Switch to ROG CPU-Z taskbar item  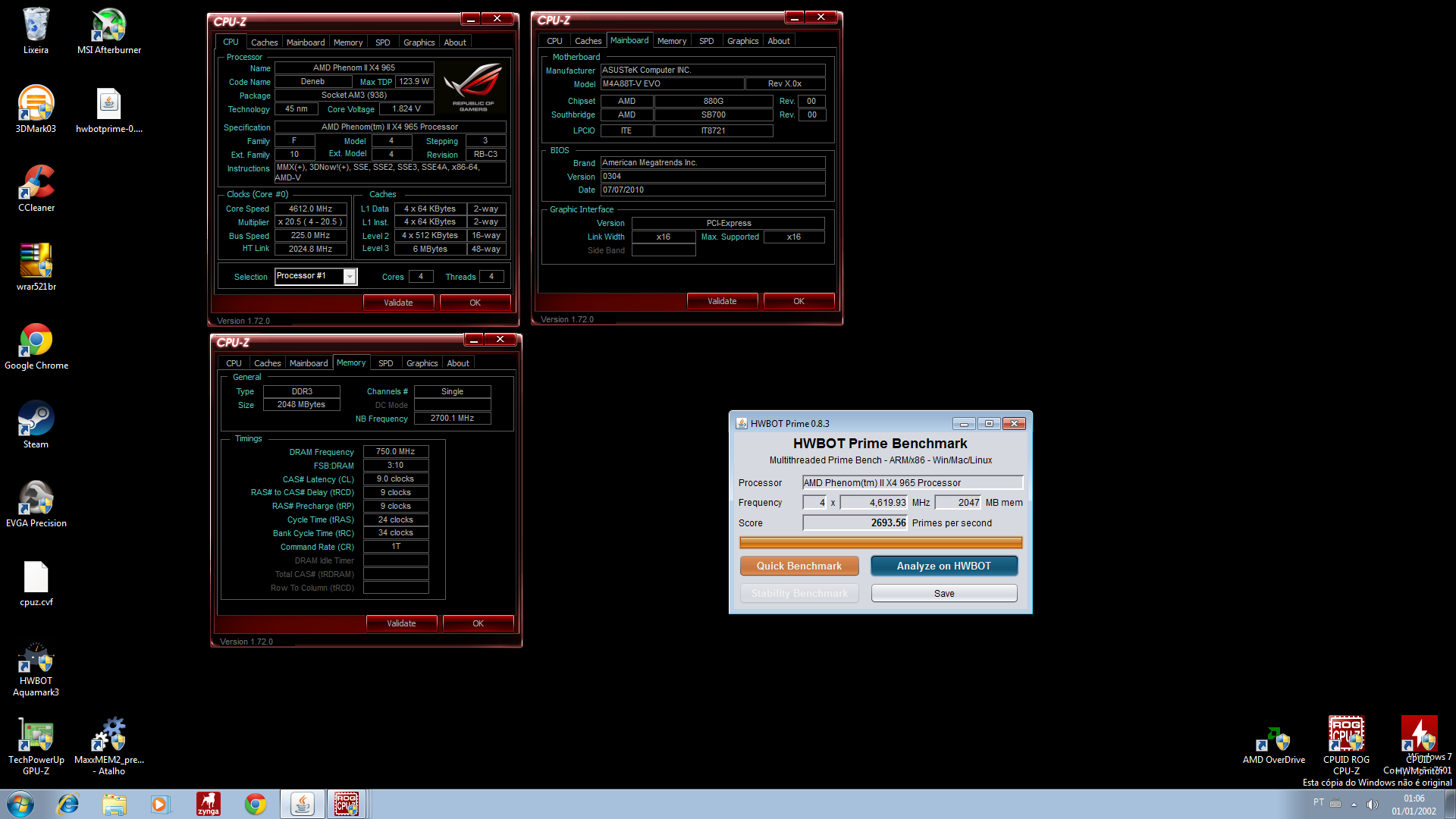coord(347,804)
